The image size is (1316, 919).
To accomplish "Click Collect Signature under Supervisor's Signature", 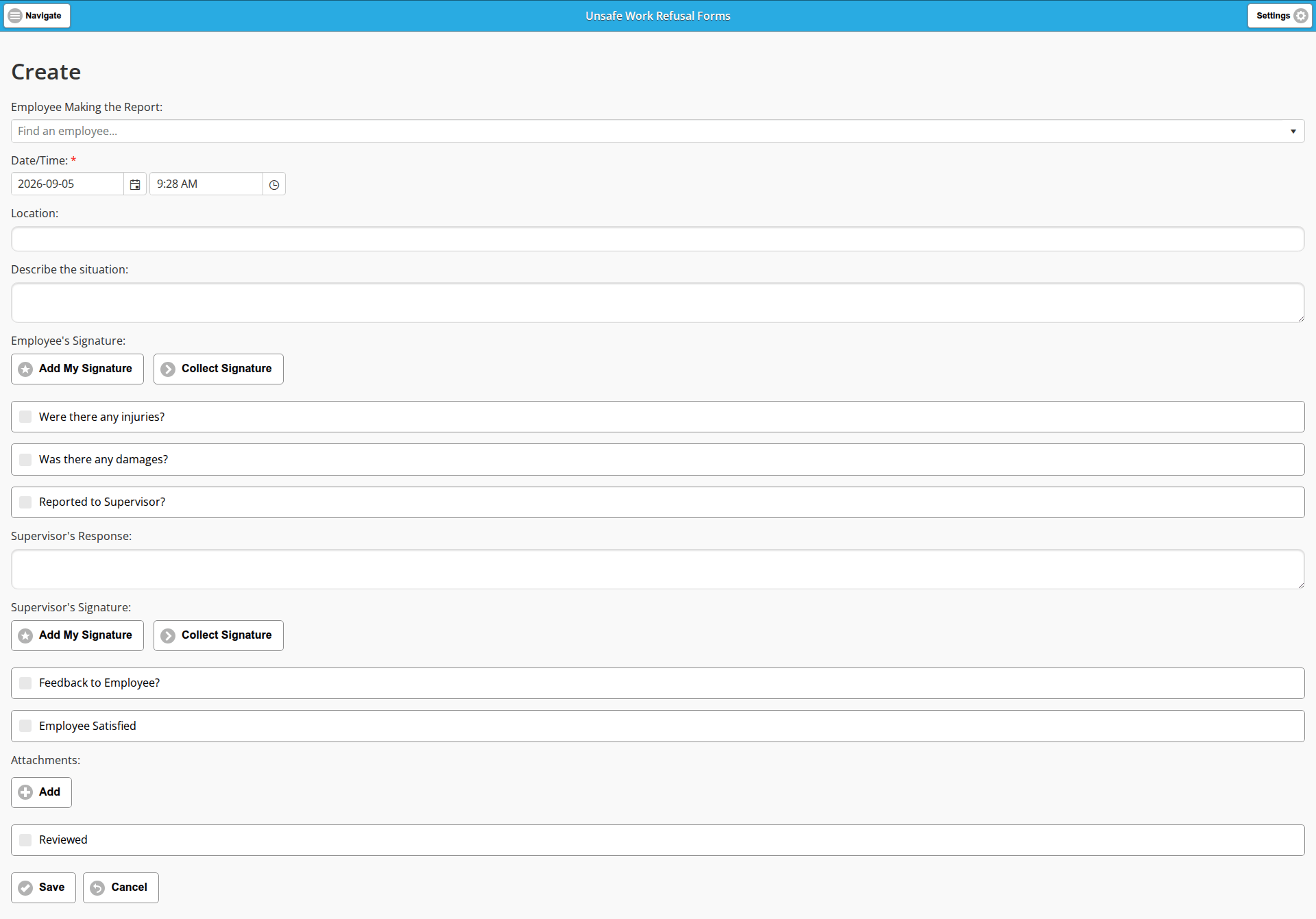I will coord(219,635).
